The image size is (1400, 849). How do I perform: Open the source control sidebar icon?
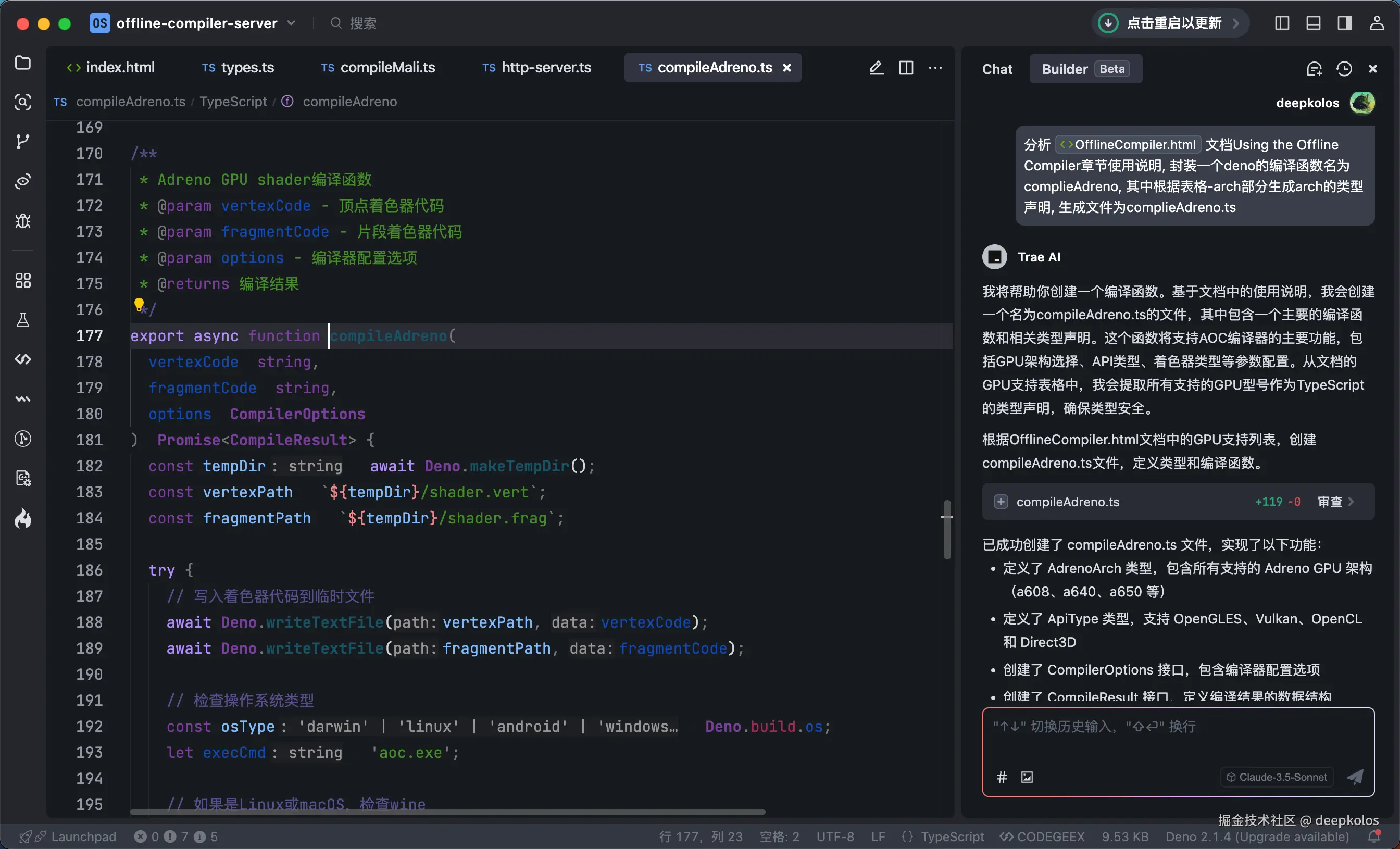pyautogui.click(x=23, y=142)
